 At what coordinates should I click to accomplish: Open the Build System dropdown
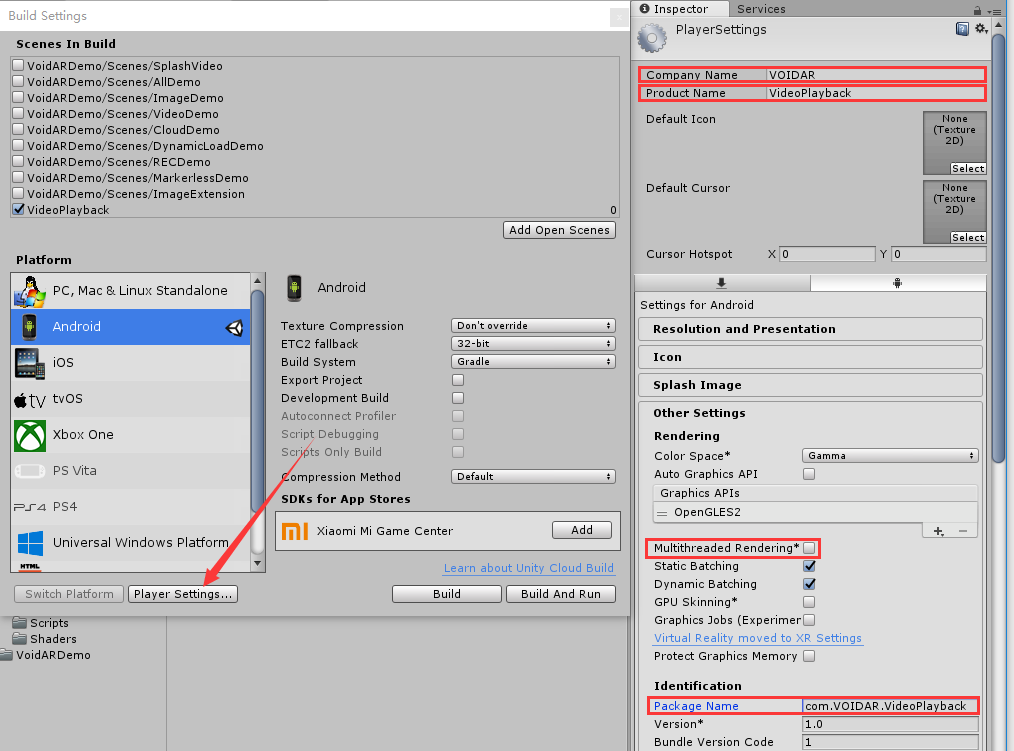533,362
